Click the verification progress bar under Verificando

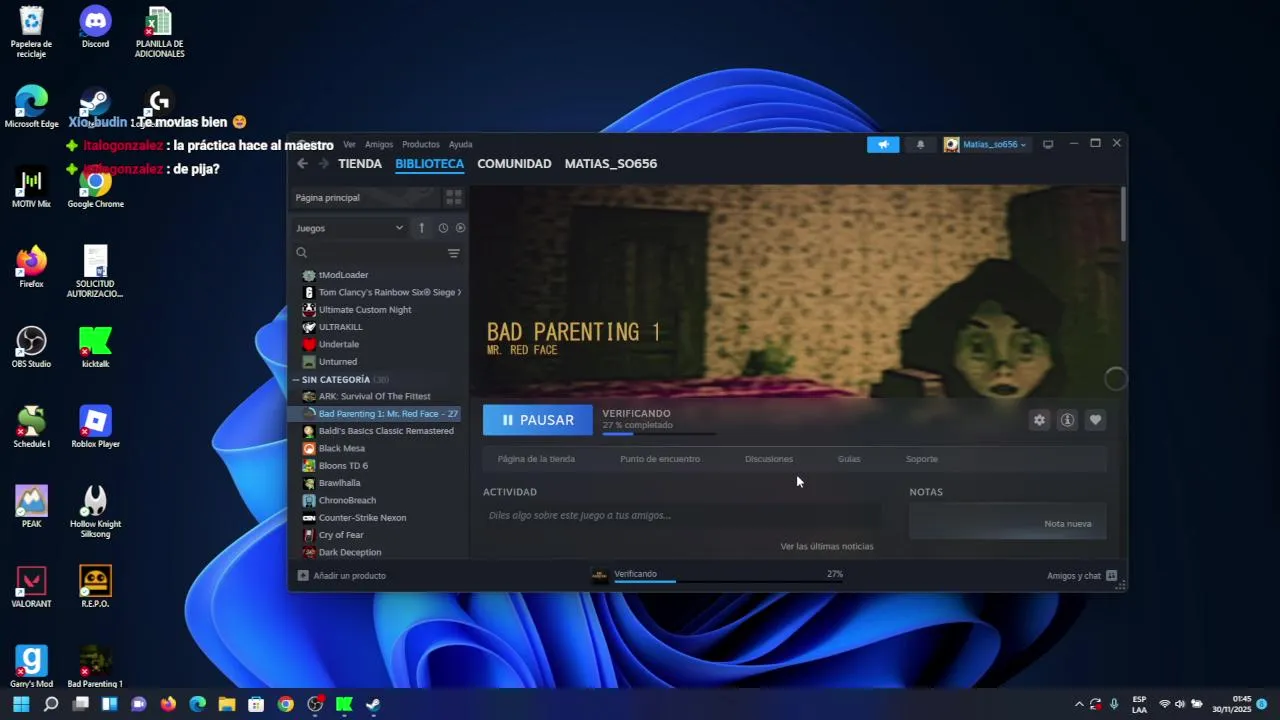click(659, 434)
